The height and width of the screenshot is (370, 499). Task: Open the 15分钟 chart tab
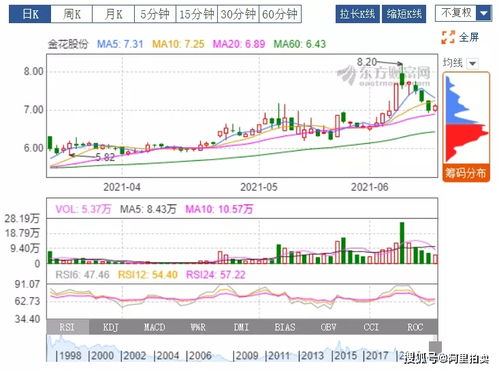pyautogui.click(x=197, y=14)
